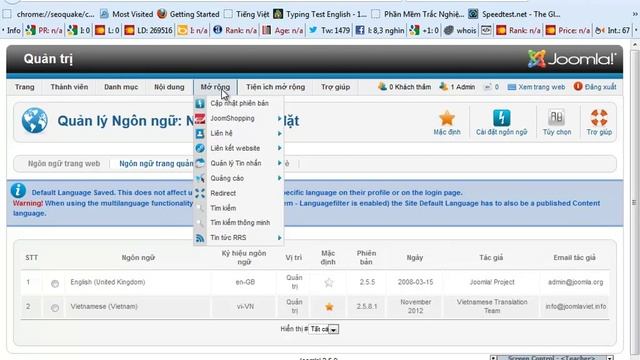Toggle the Vietnamese default orange star

coord(329,307)
